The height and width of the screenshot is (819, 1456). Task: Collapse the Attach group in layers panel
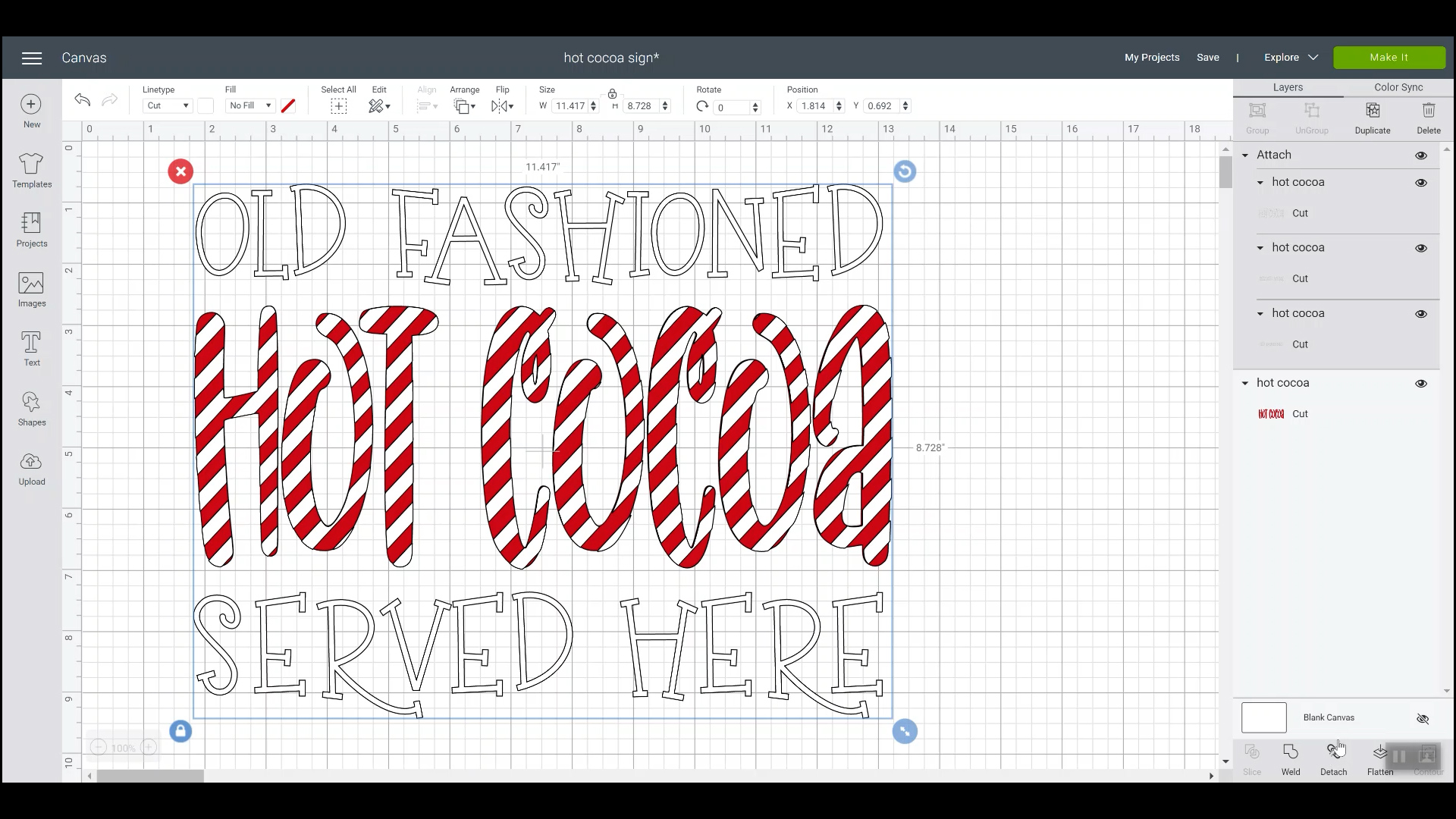click(x=1246, y=155)
